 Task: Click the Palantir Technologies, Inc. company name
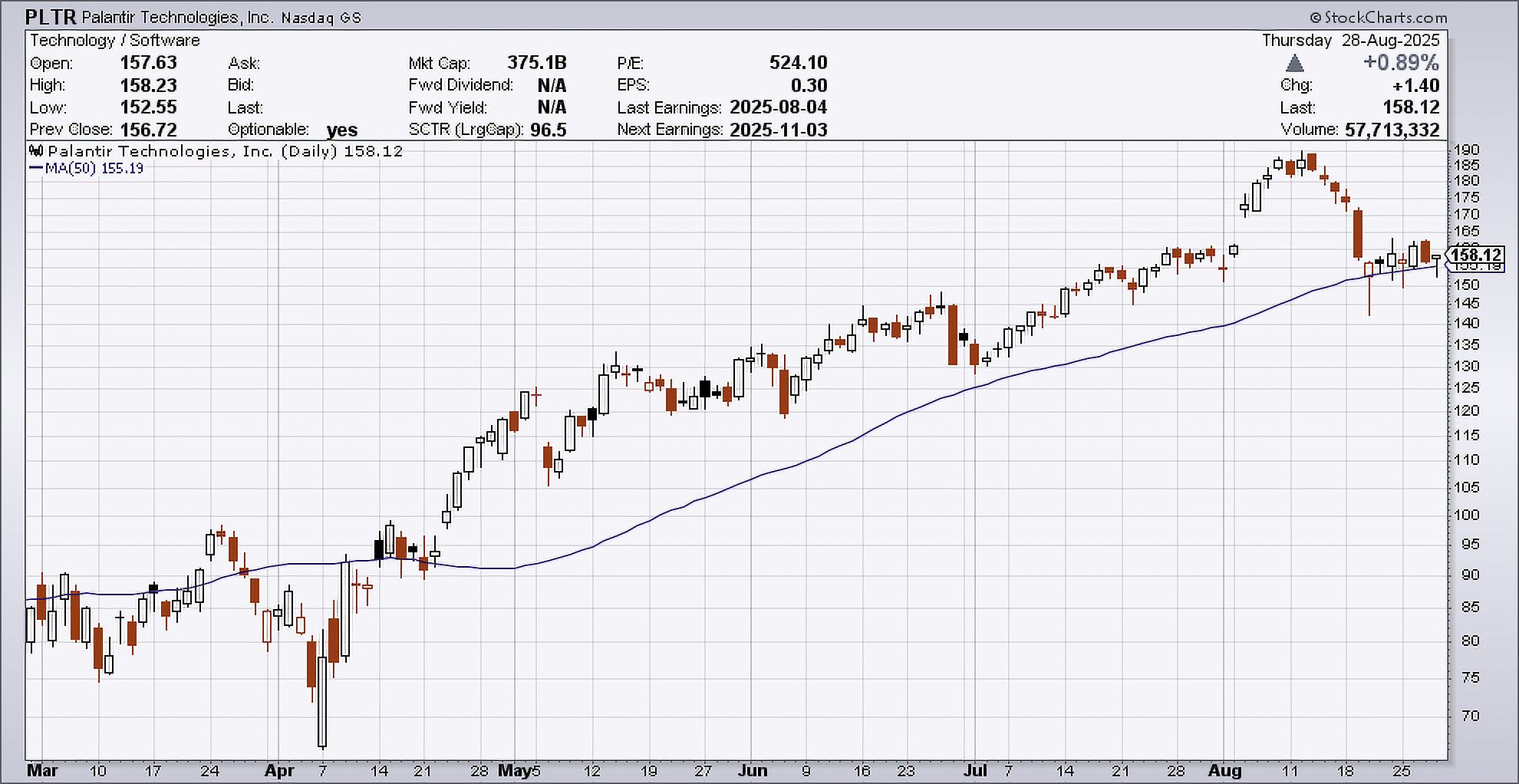click(x=177, y=17)
